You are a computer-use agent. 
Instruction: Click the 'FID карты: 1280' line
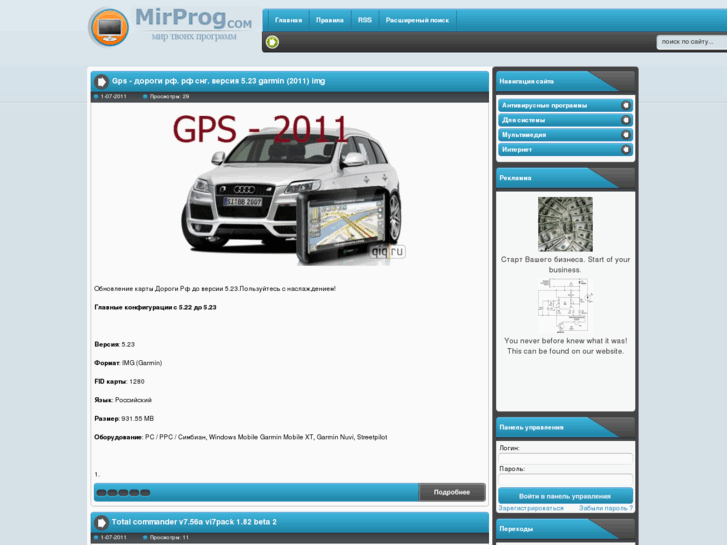[119, 381]
